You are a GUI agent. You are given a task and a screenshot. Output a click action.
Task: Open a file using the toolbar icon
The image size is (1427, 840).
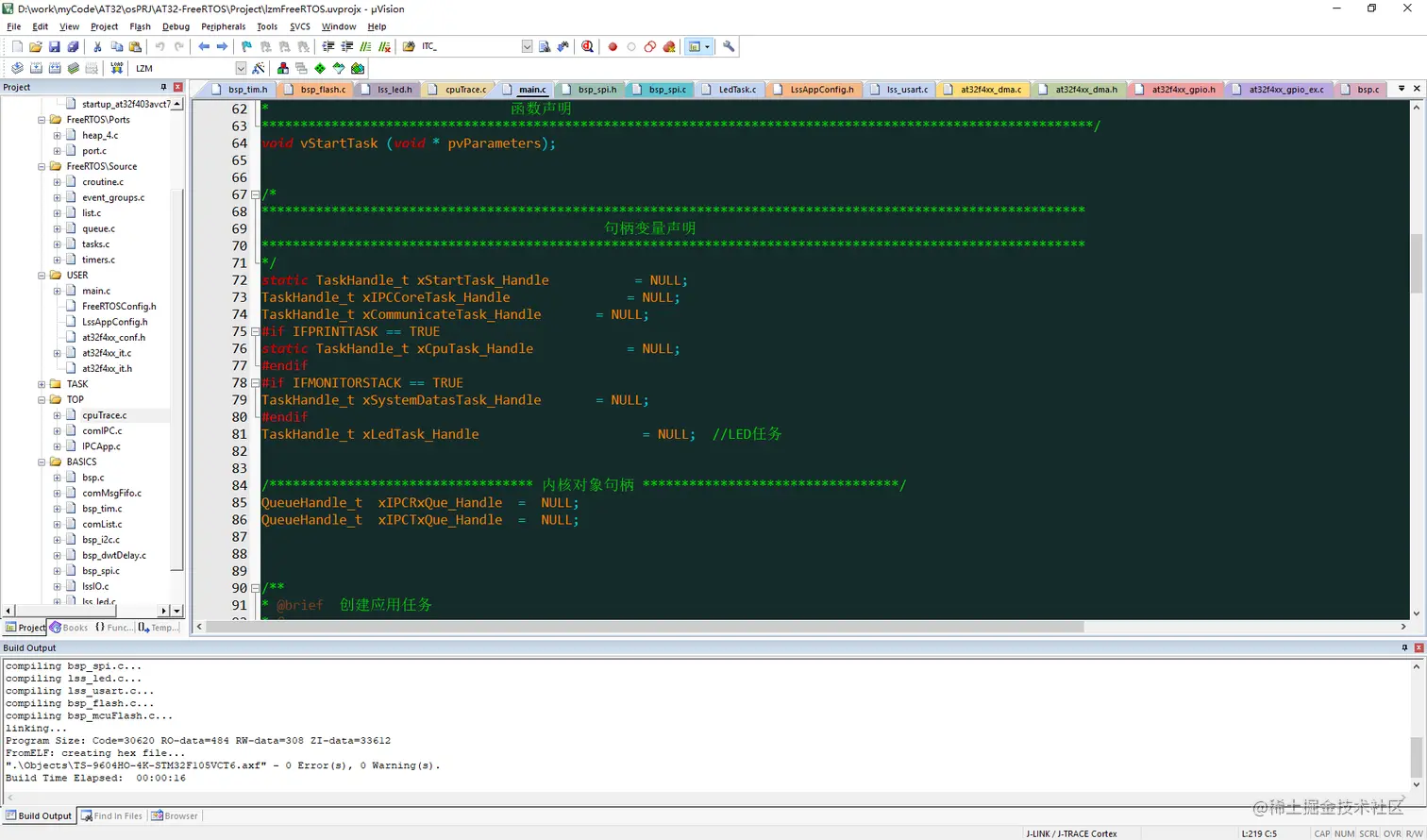[36, 46]
